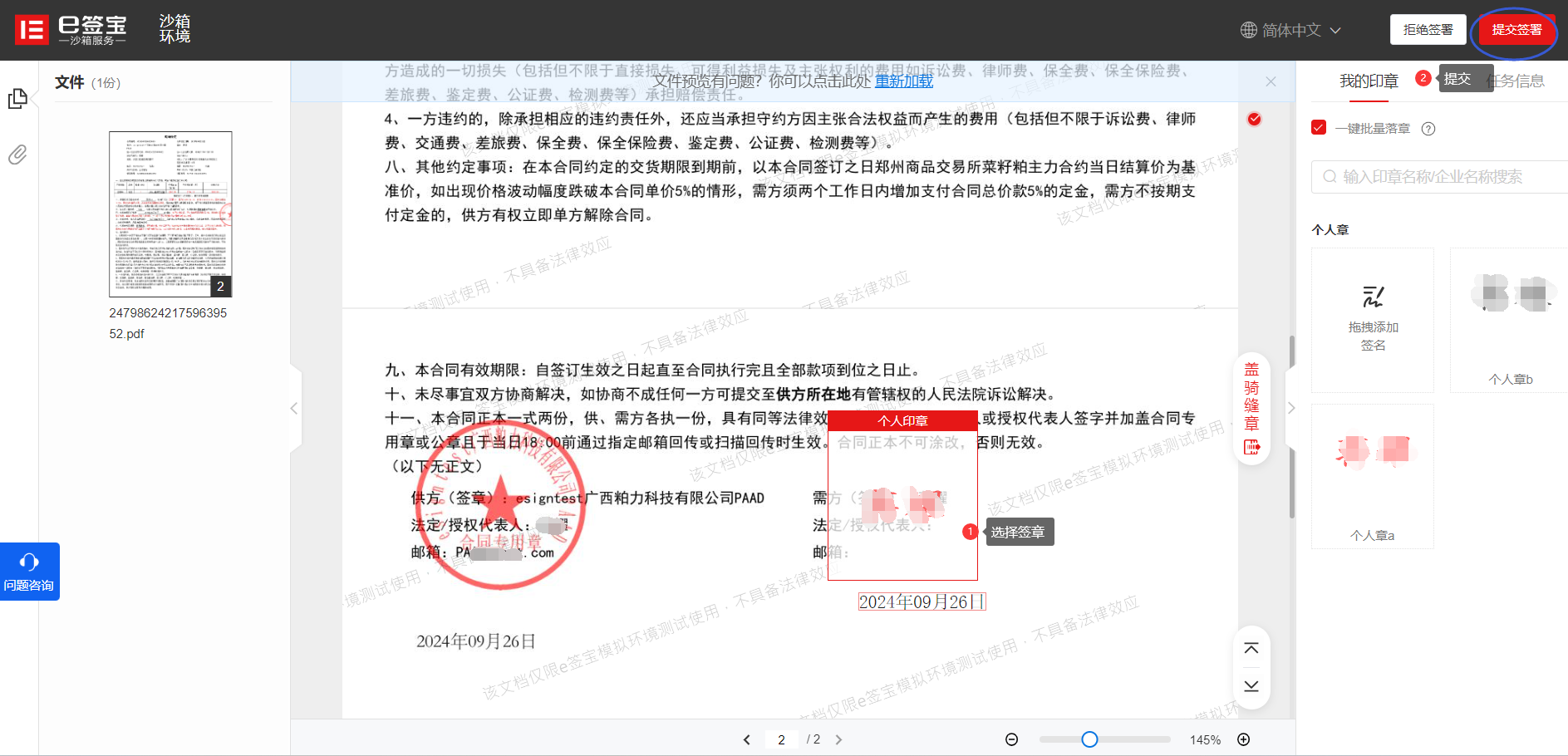Click the 重新加载 link
1568x756 pixels.
pos(904,81)
